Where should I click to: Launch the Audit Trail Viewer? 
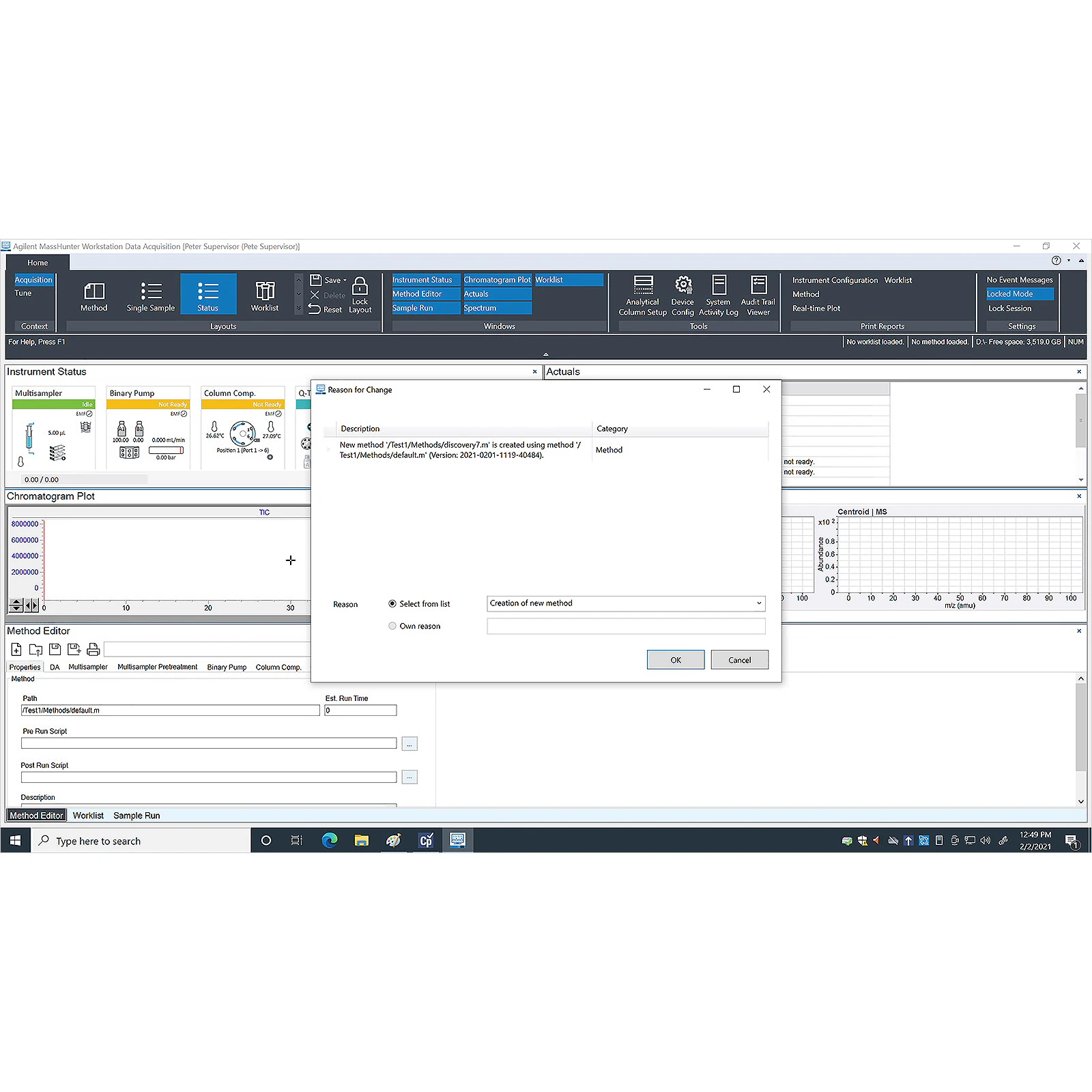click(758, 285)
